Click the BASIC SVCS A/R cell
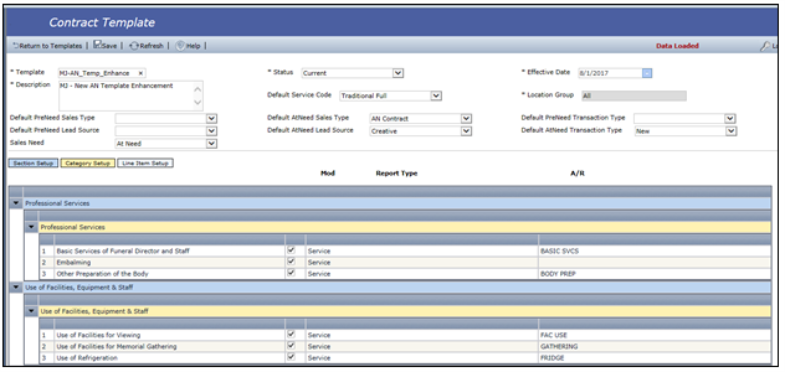Viewport: 785px width, 372px height. 654,251
